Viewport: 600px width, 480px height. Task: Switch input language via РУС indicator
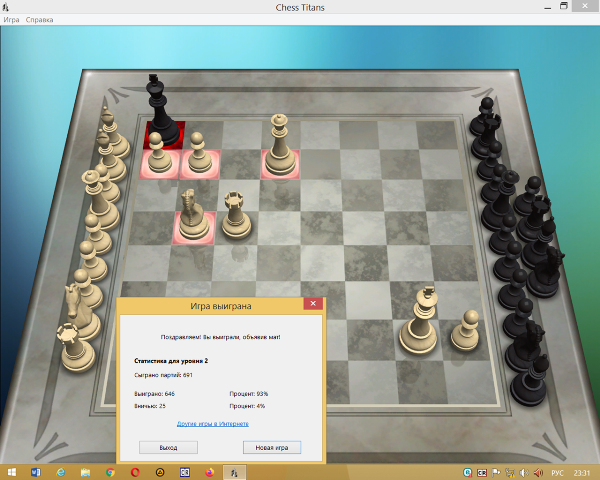tap(558, 472)
